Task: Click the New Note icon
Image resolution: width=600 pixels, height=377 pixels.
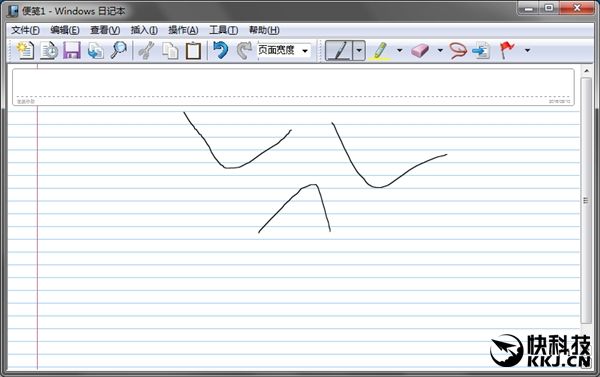Action: [25, 50]
